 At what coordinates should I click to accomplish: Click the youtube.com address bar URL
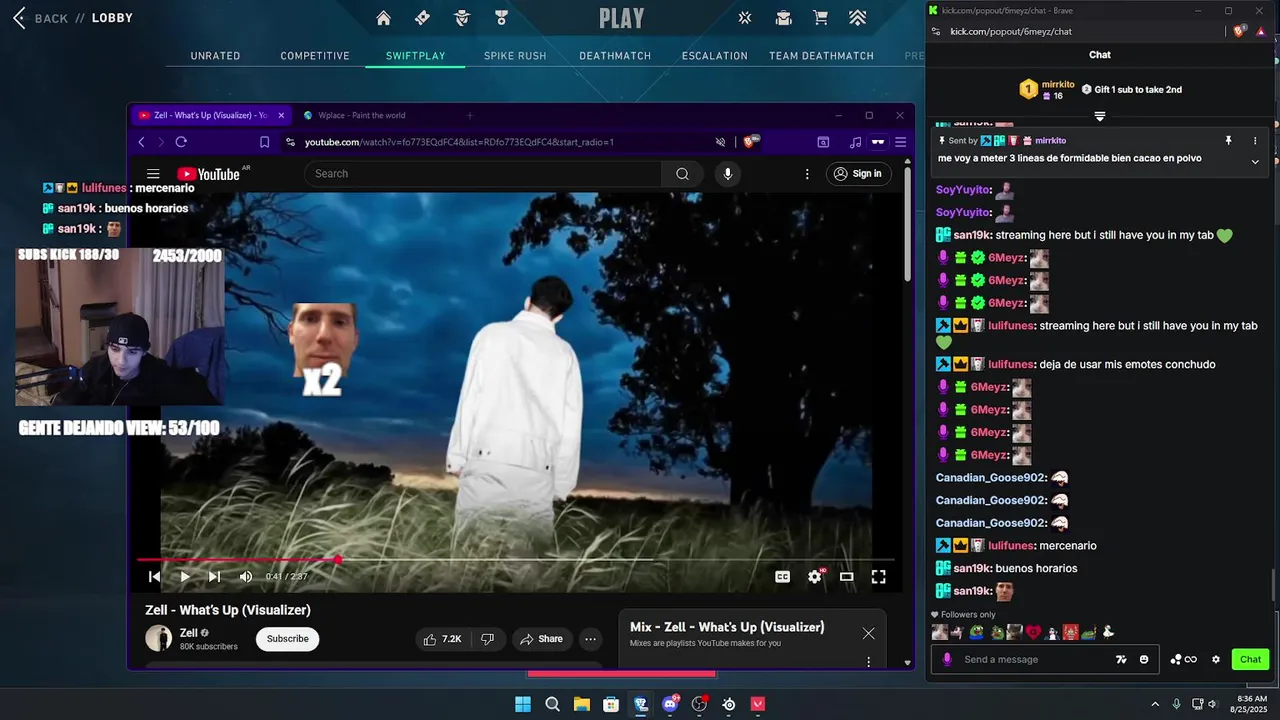pos(459,142)
